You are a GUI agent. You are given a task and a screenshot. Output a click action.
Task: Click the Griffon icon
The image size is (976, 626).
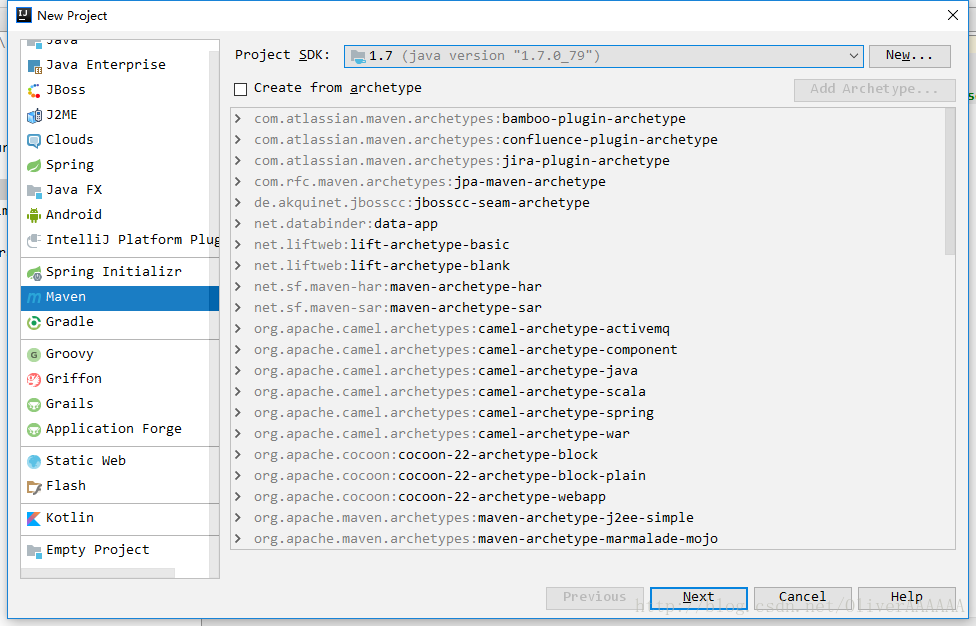pyautogui.click(x=34, y=380)
